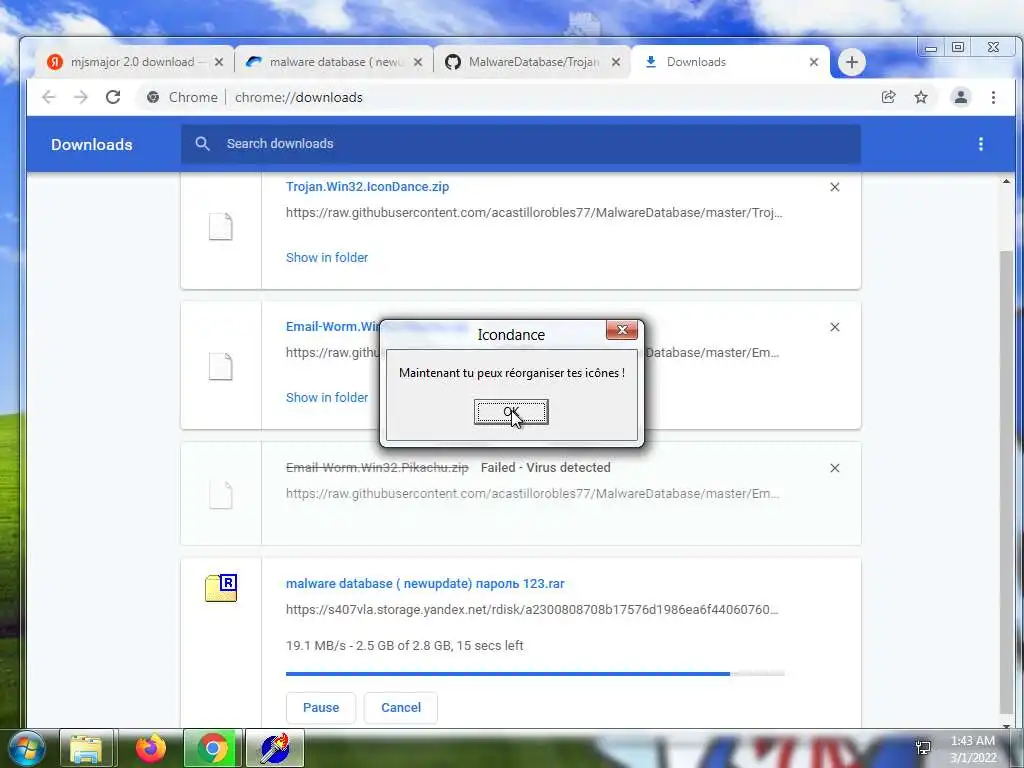Open File Explorer from taskbar
The height and width of the screenshot is (768, 1024).
(x=86, y=748)
